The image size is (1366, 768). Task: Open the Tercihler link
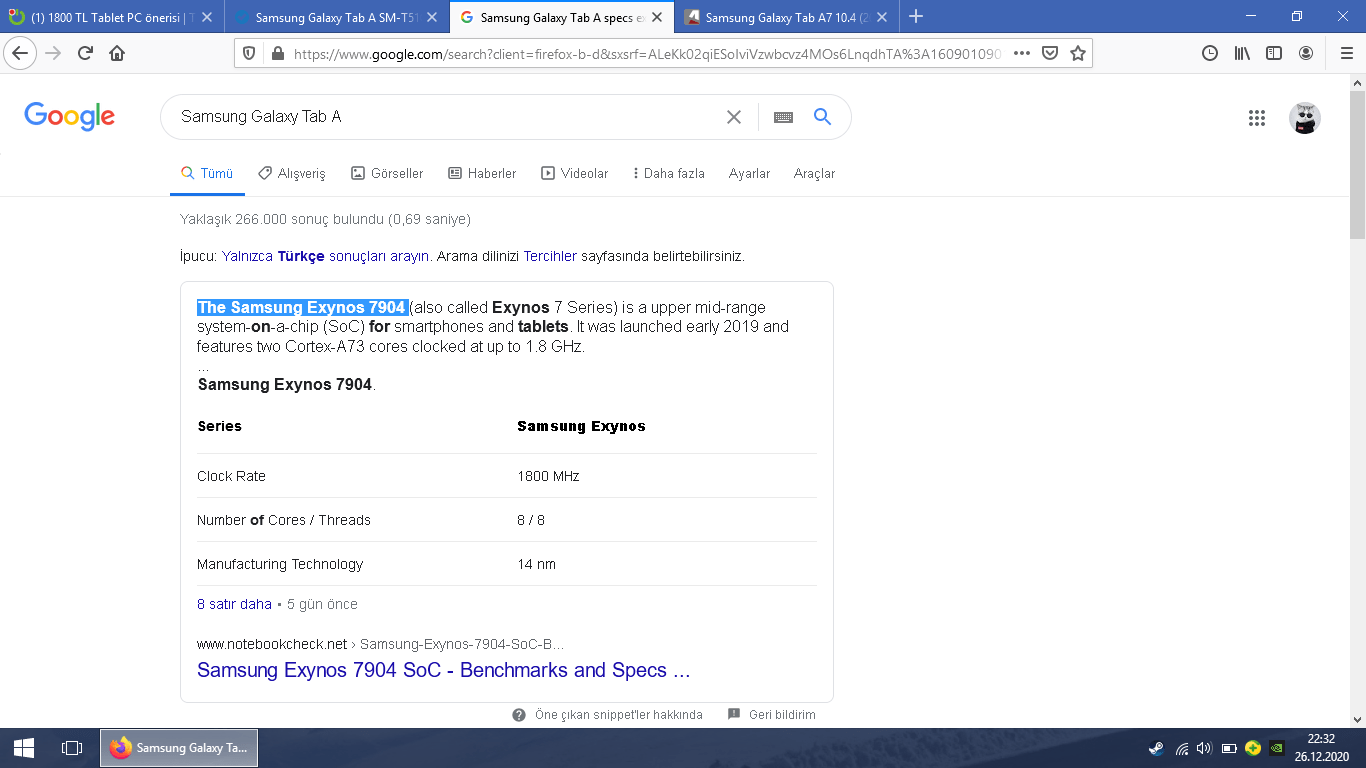(550, 256)
